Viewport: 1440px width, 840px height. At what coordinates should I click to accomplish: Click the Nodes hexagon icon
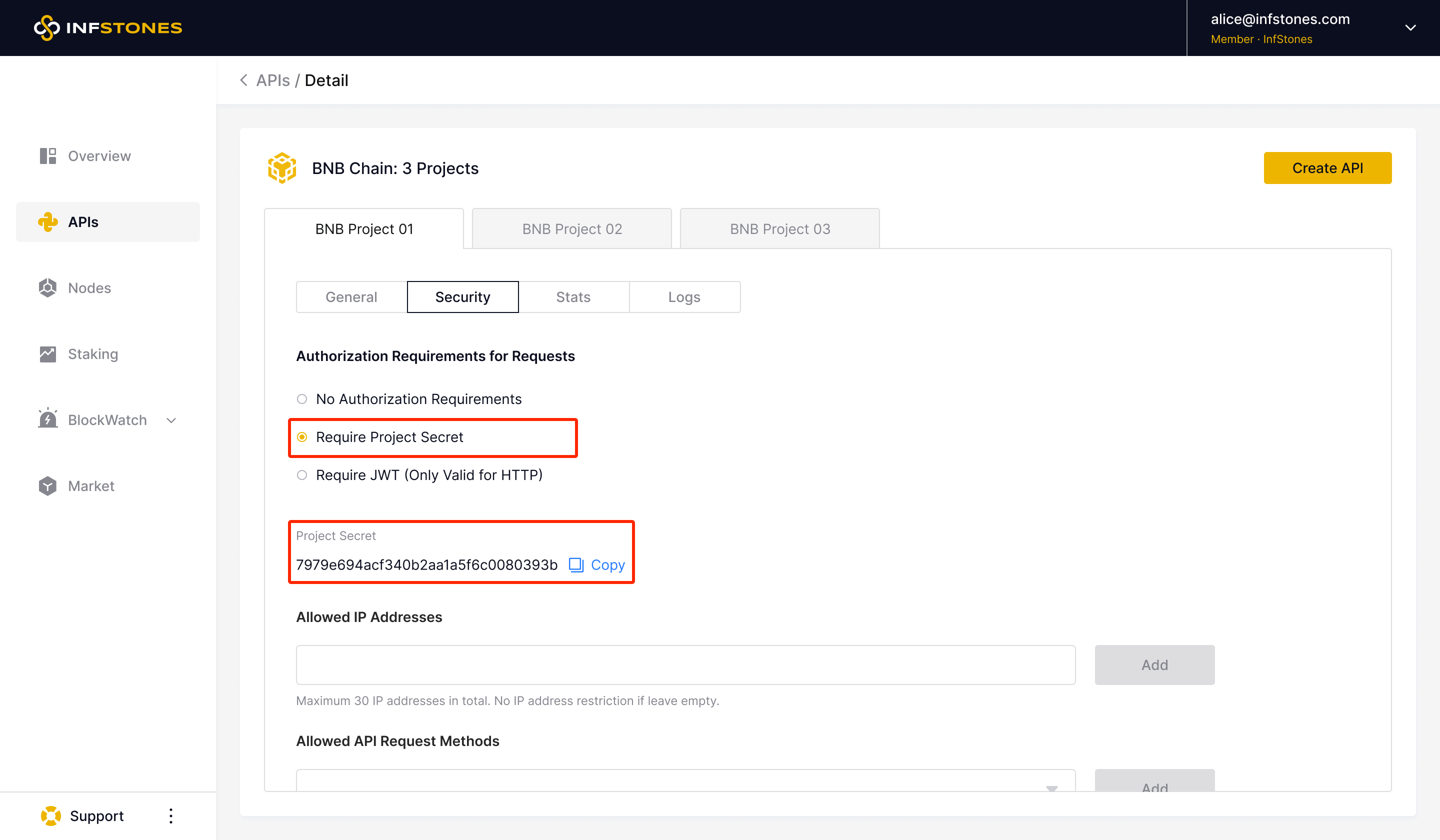point(48,288)
